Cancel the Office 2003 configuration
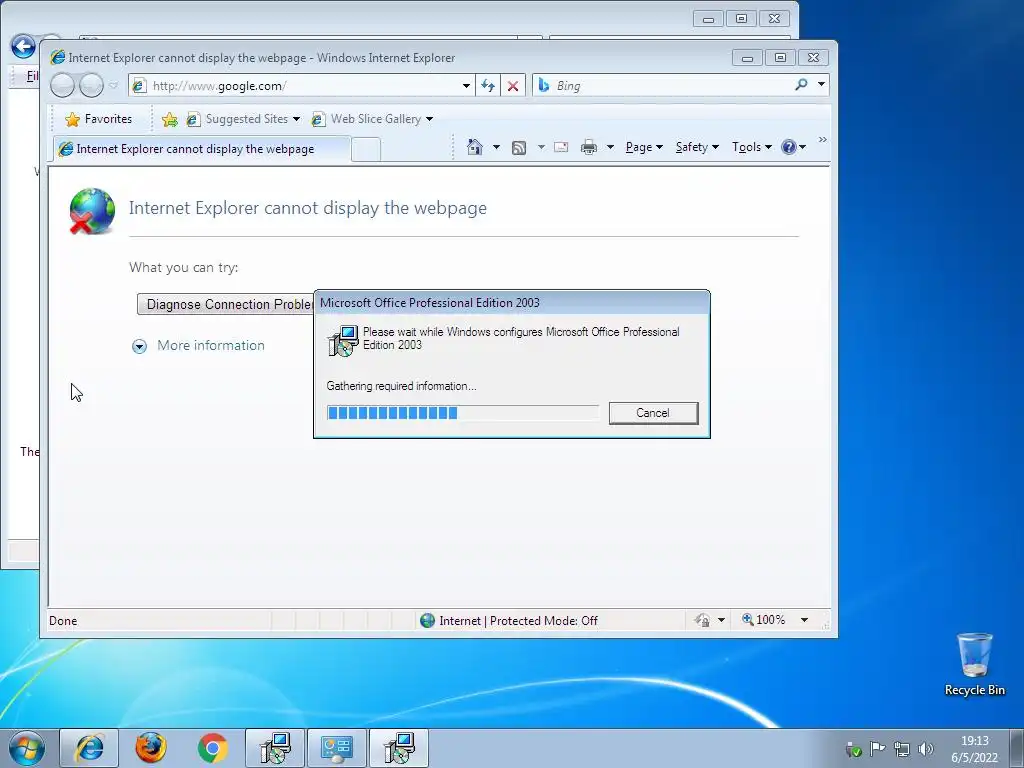Viewport: 1024px width, 768px height. click(x=653, y=413)
